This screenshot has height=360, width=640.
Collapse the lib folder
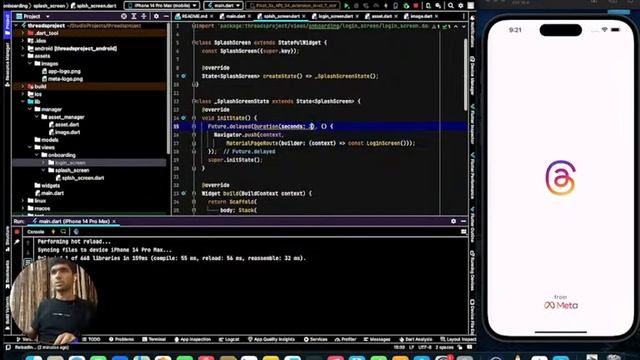tap(23, 102)
